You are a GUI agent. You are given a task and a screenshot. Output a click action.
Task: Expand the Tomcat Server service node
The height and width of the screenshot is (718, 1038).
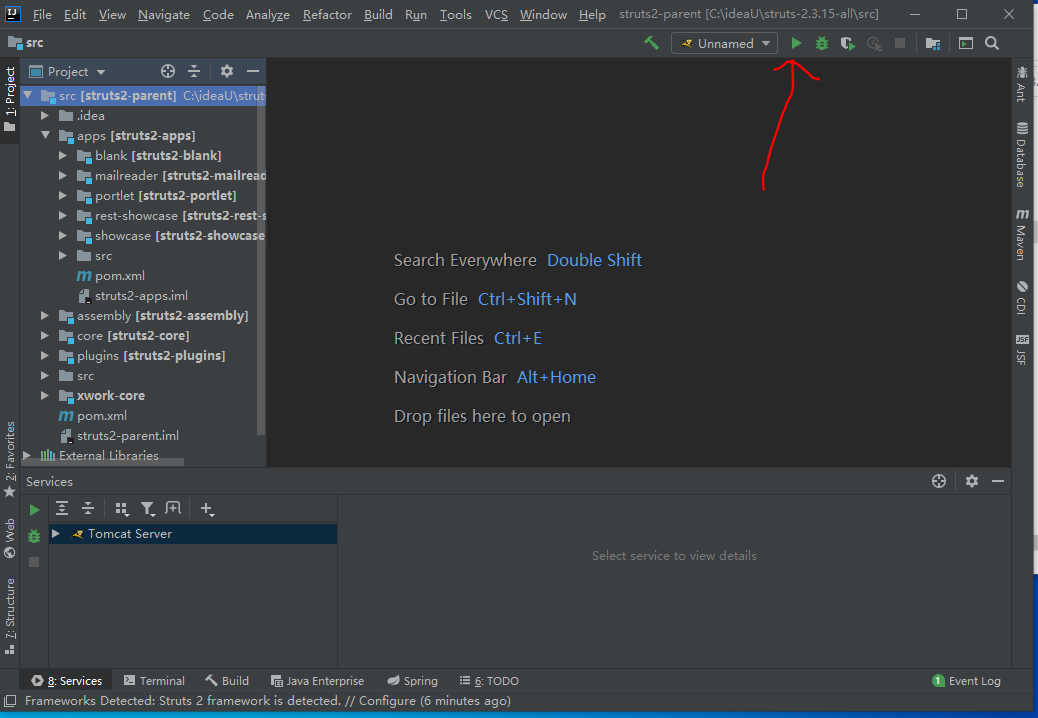point(56,533)
